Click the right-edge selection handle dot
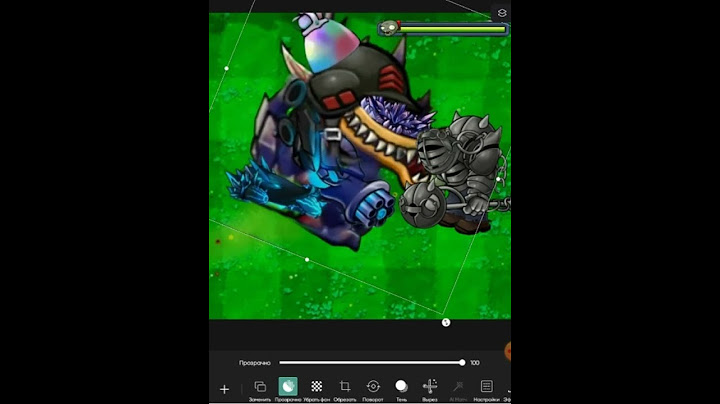The width and height of the screenshot is (720, 404). [x=499, y=180]
